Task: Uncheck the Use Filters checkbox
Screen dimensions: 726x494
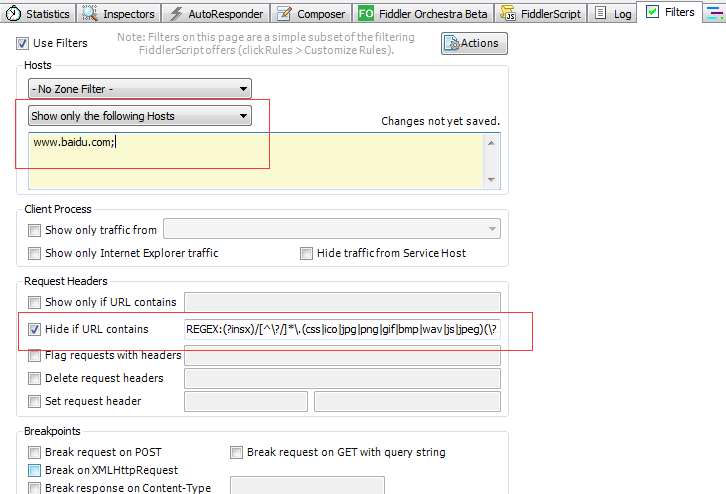Action: pos(22,44)
